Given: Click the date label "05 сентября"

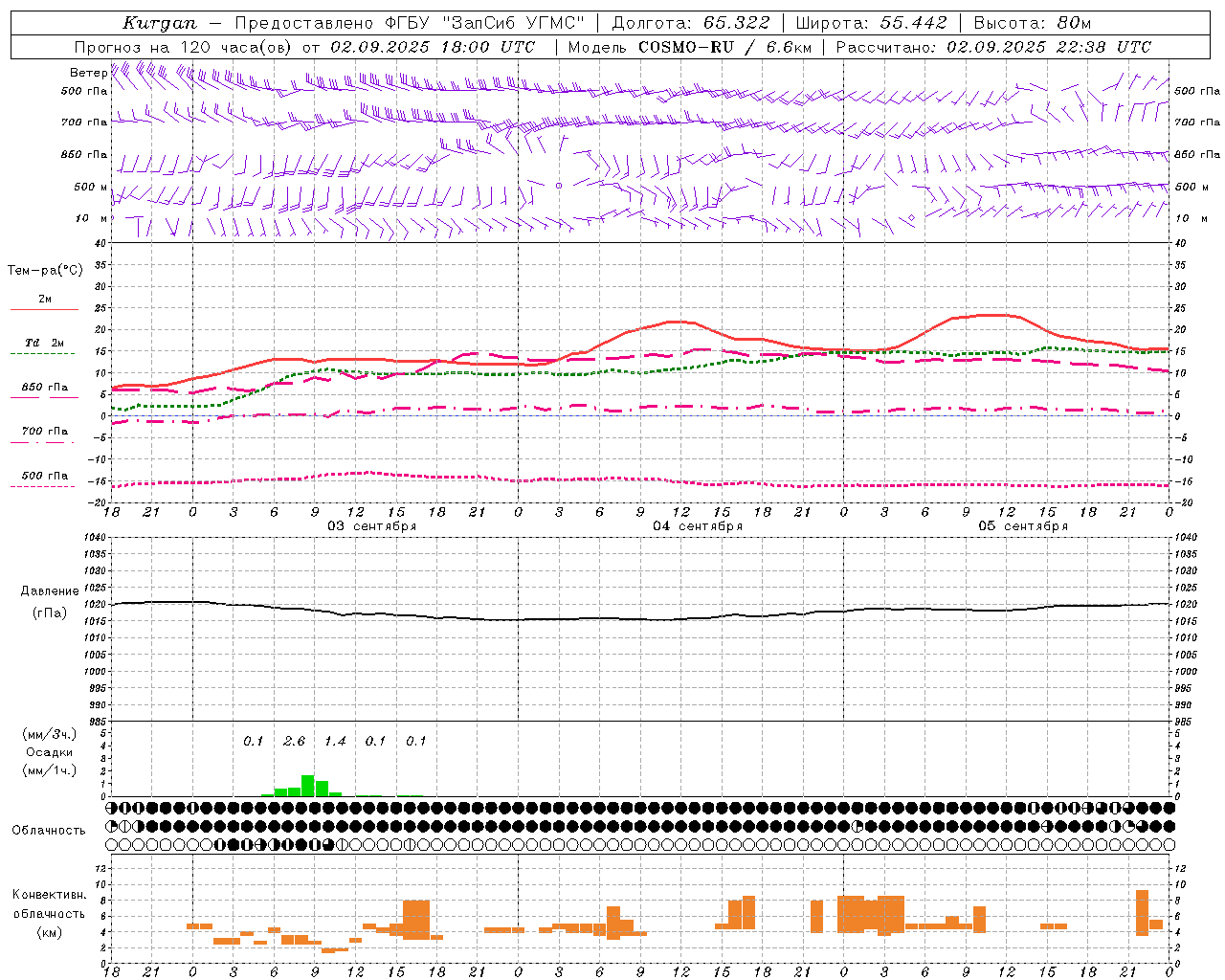Looking at the screenshot, I should tap(1023, 526).
